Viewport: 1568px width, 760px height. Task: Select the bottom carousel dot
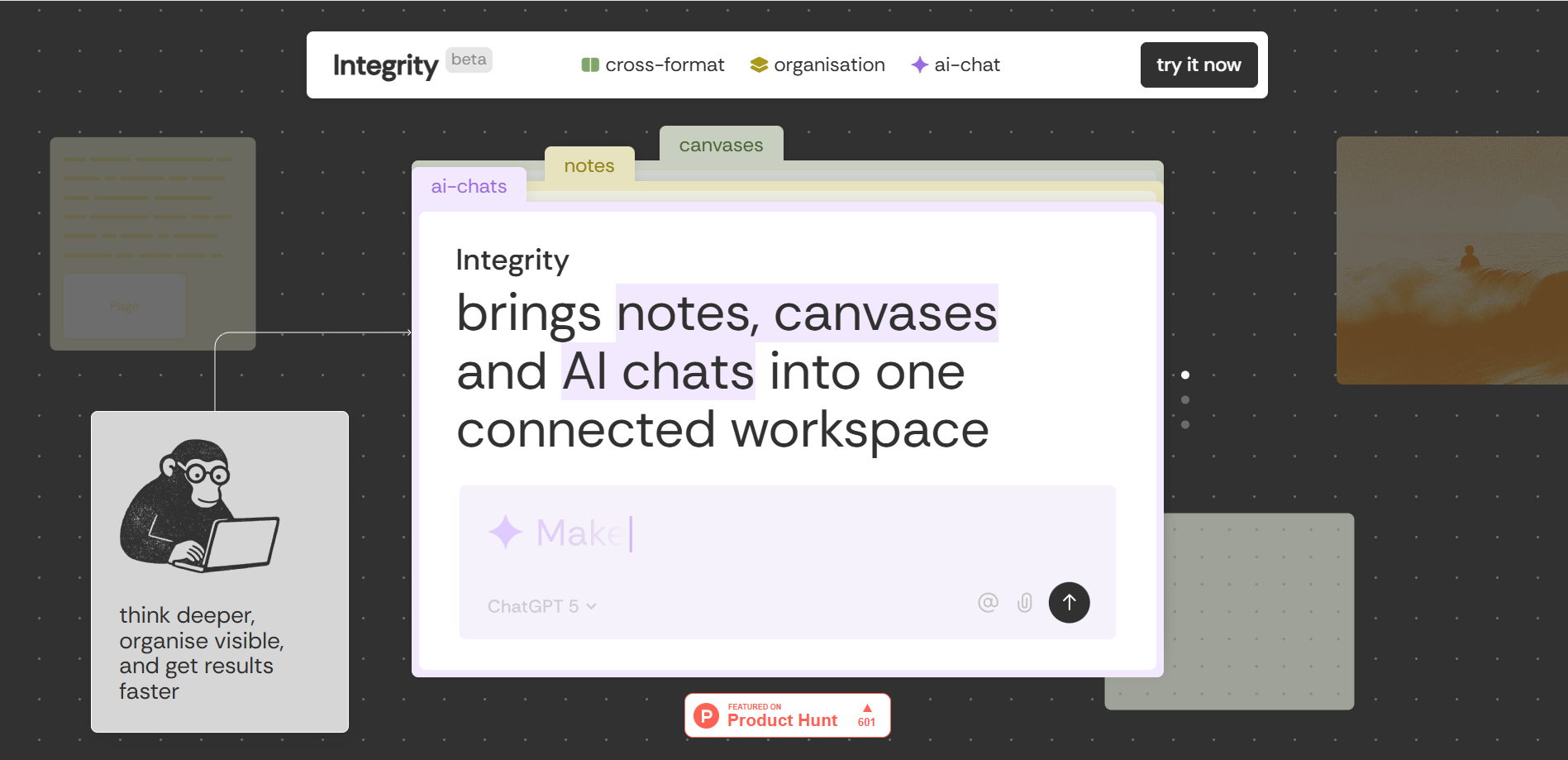[1184, 423]
